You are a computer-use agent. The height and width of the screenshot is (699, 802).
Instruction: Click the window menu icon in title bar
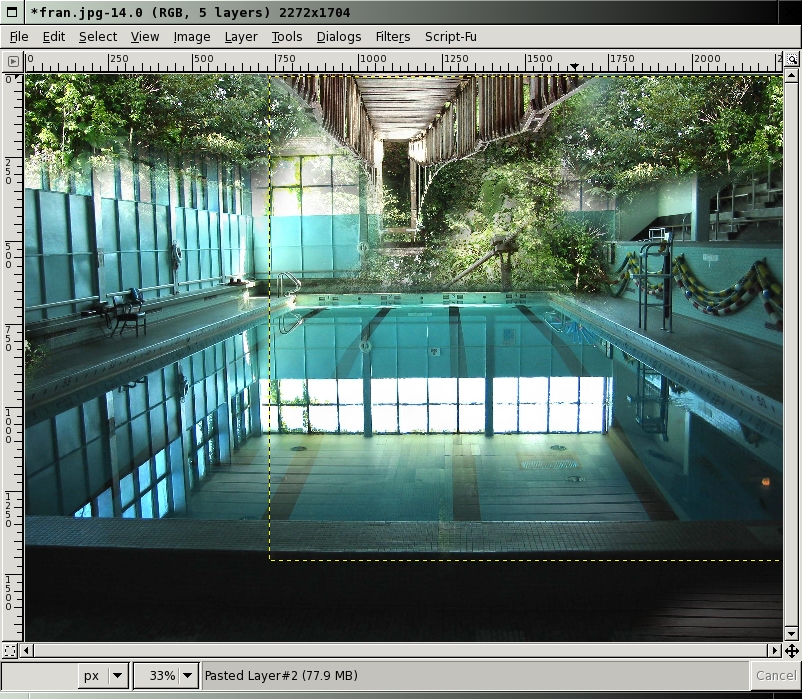[x=12, y=12]
